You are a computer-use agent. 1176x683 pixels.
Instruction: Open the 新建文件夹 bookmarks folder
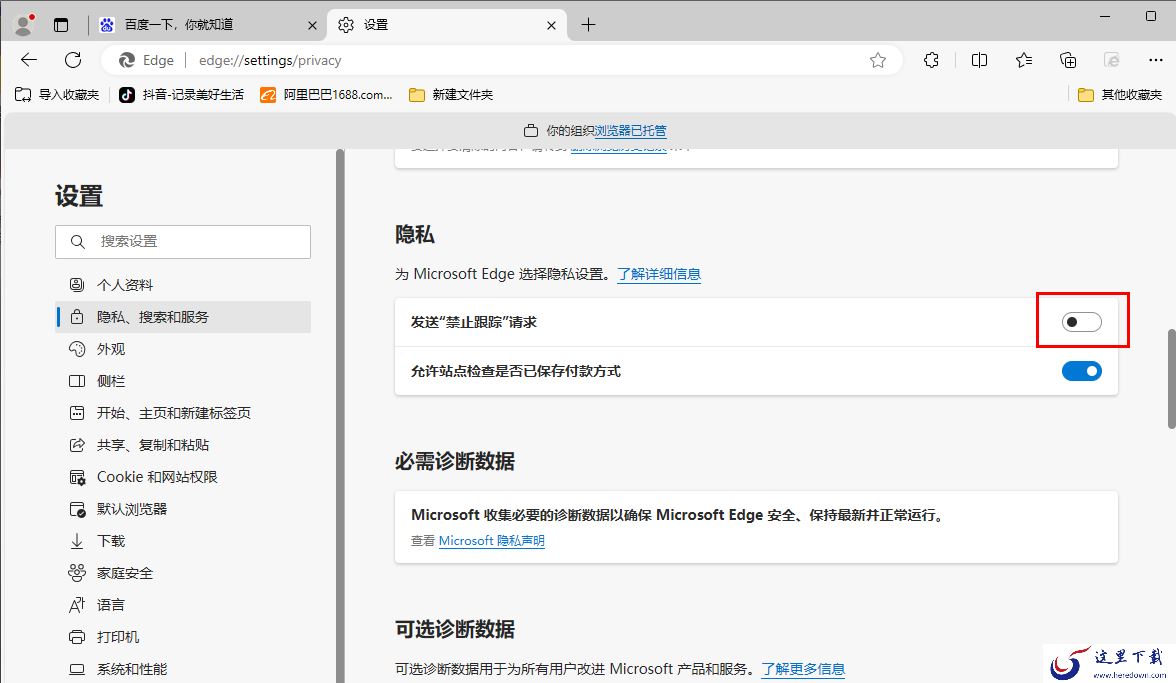(x=451, y=94)
